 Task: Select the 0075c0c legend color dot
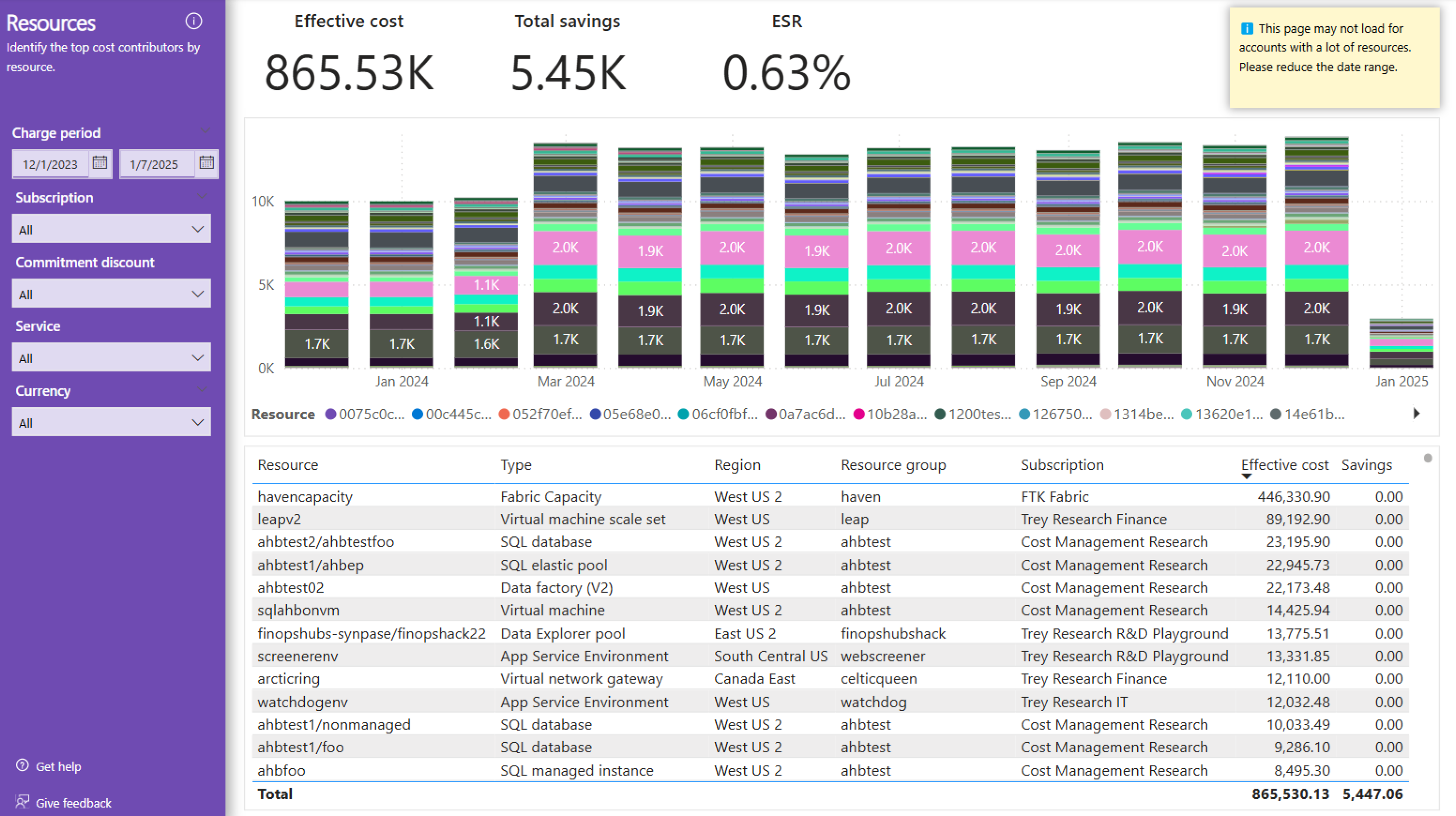coord(331,414)
